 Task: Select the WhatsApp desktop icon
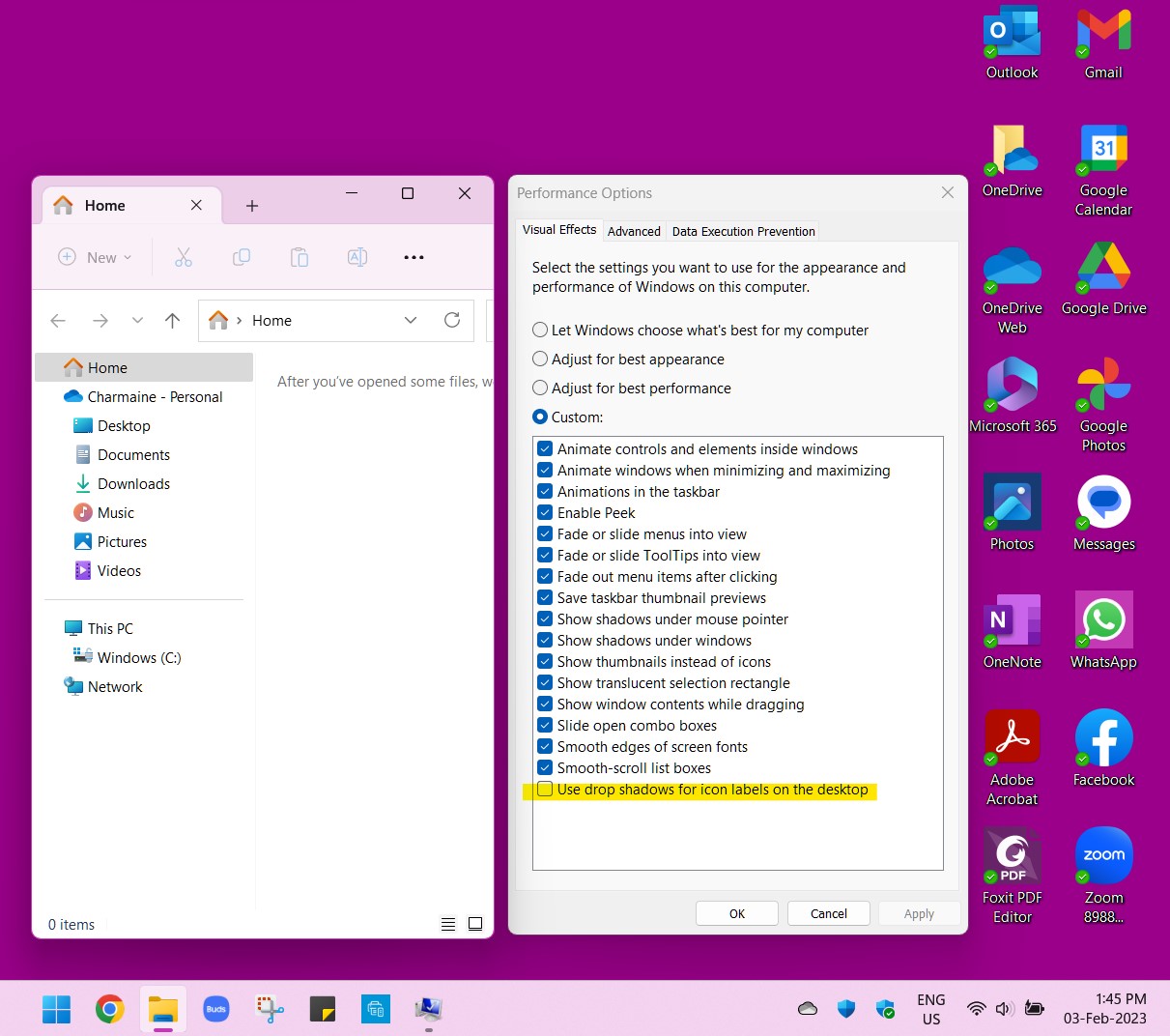tap(1103, 632)
